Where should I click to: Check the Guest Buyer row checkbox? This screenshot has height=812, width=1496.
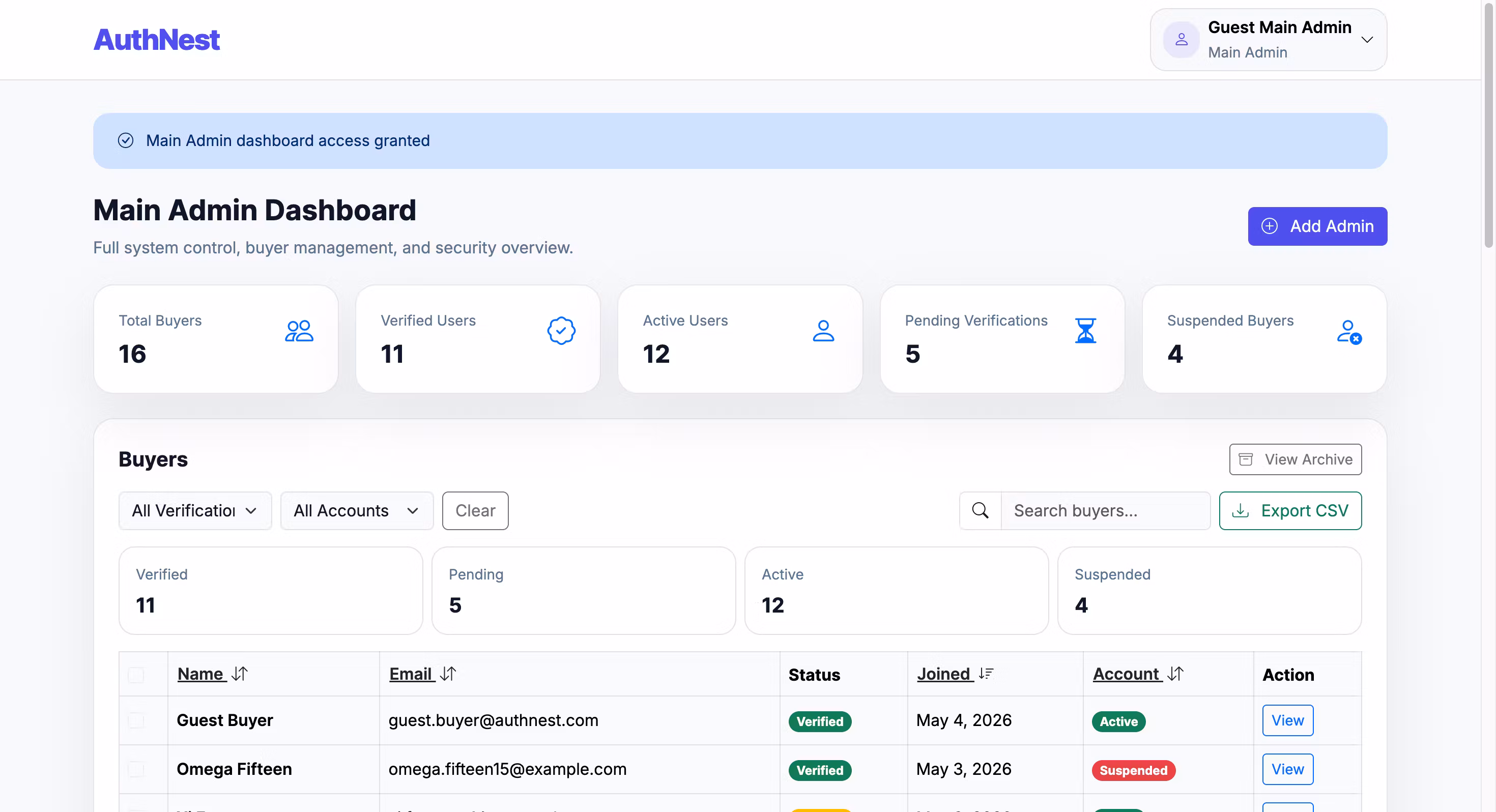136,721
